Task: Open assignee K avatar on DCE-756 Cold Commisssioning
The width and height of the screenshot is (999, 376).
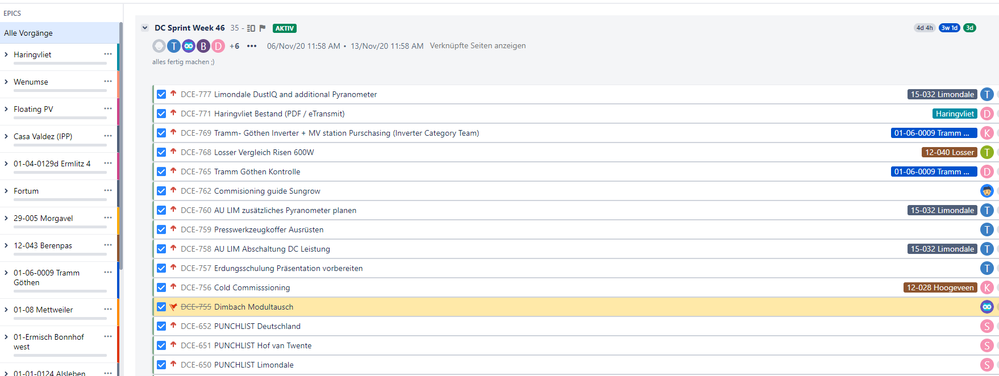Action: 987,287
